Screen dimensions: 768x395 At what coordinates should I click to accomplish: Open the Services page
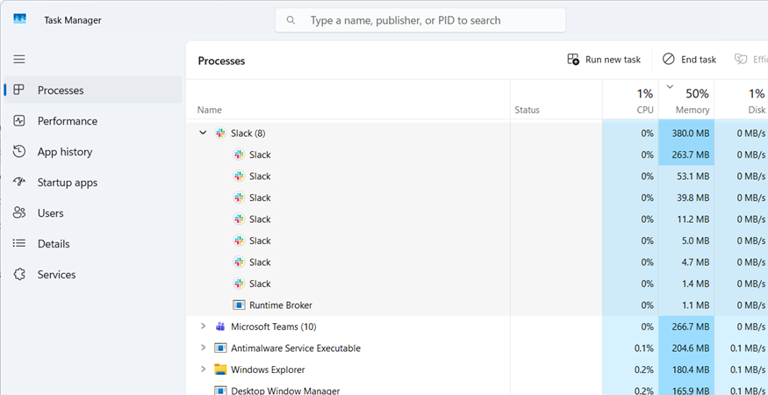point(93,274)
